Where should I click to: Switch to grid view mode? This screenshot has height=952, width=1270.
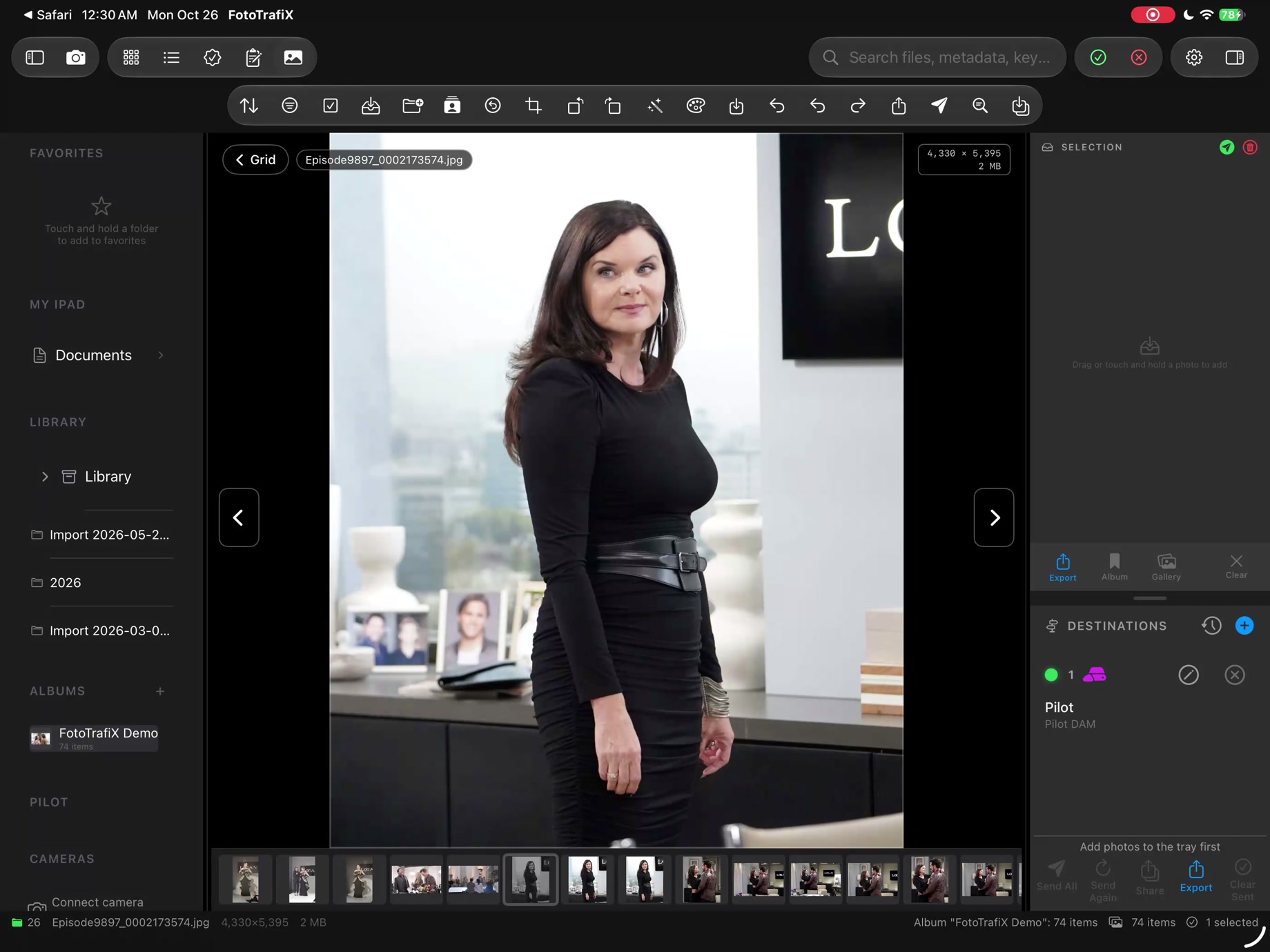[x=131, y=57]
